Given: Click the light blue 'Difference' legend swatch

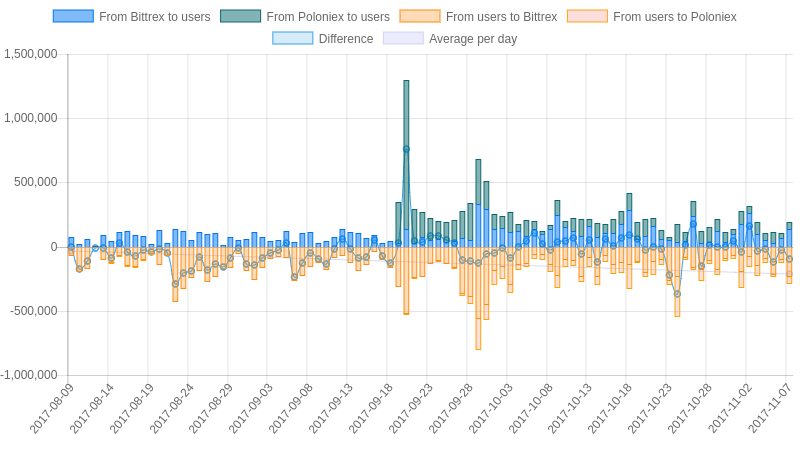Looking at the screenshot, I should (x=292, y=39).
